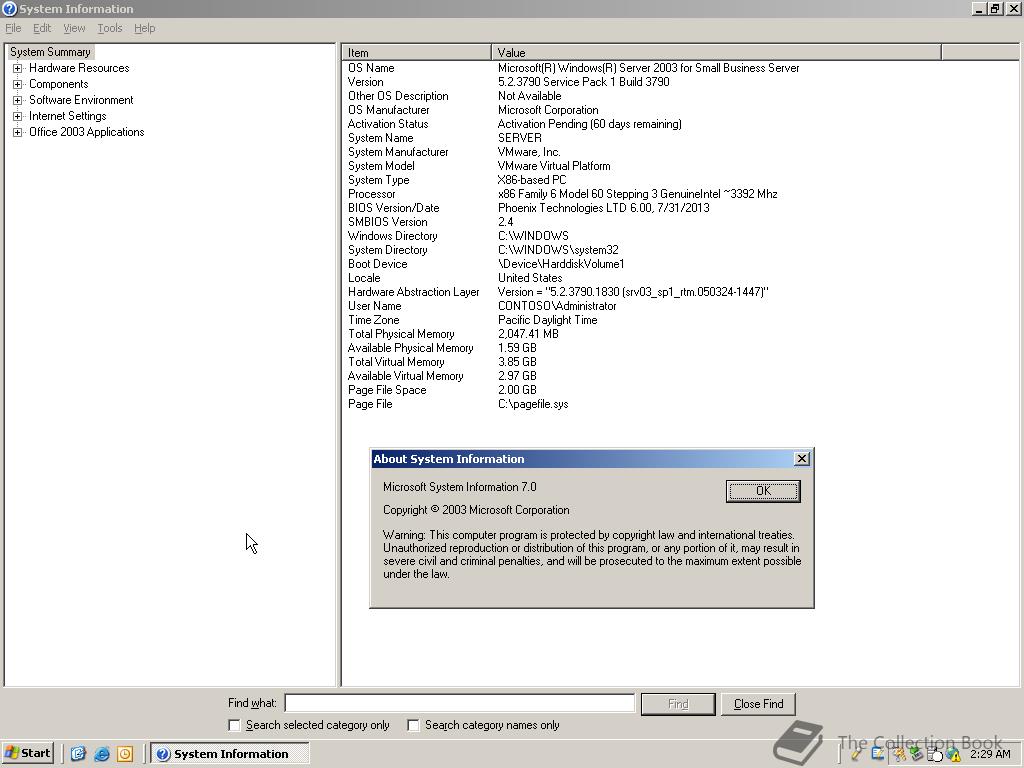Click the green arrow device tray icon
Image resolution: width=1024 pixels, height=768 pixels.
[917, 754]
